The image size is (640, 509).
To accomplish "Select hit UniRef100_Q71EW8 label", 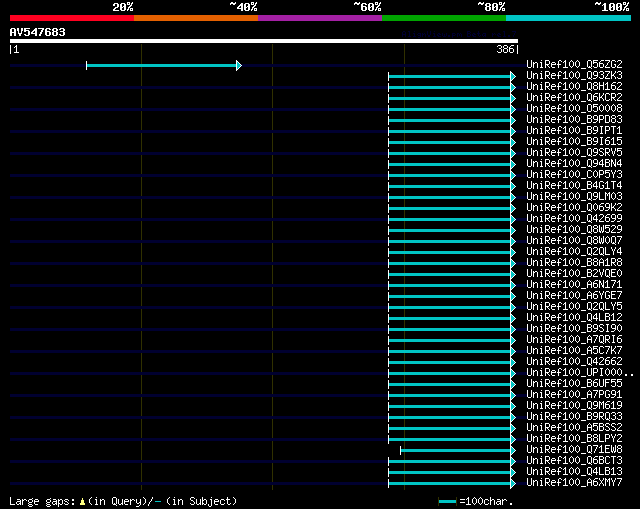I will [574, 450].
